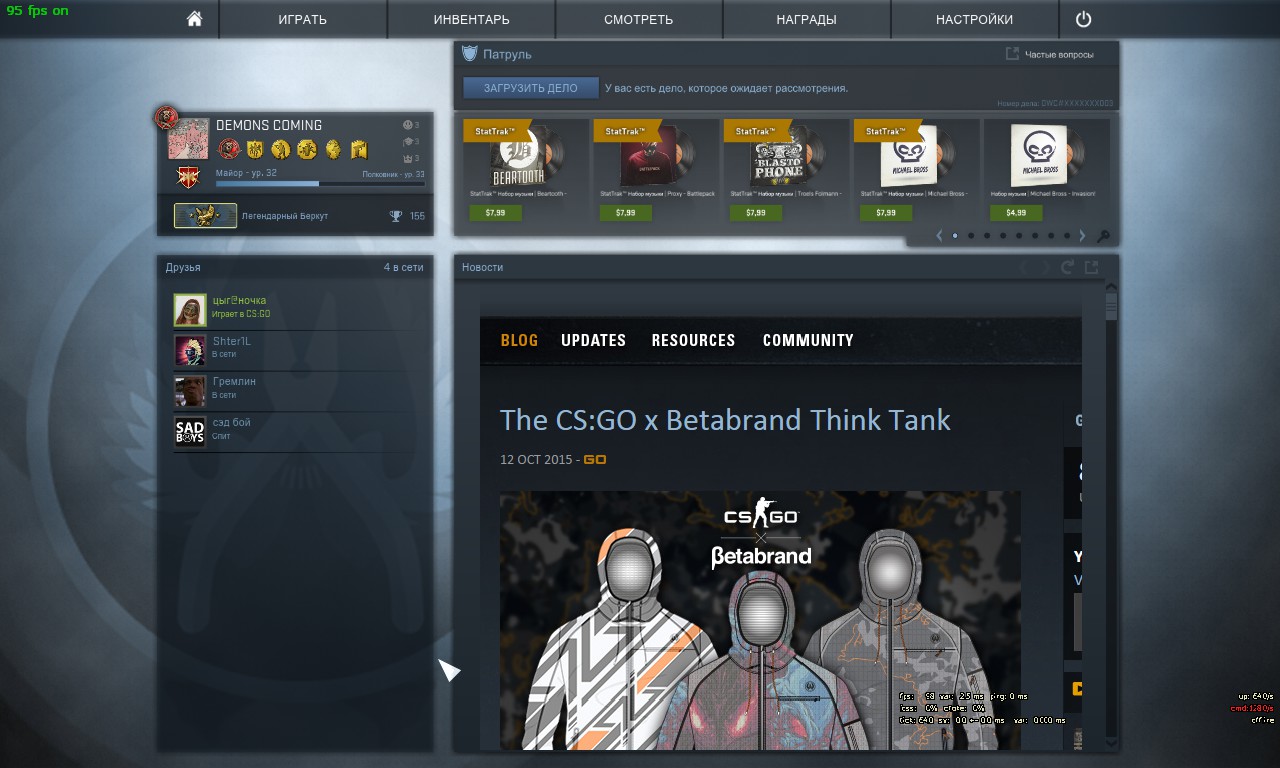Go to previous store page arrow

pyautogui.click(x=939, y=236)
